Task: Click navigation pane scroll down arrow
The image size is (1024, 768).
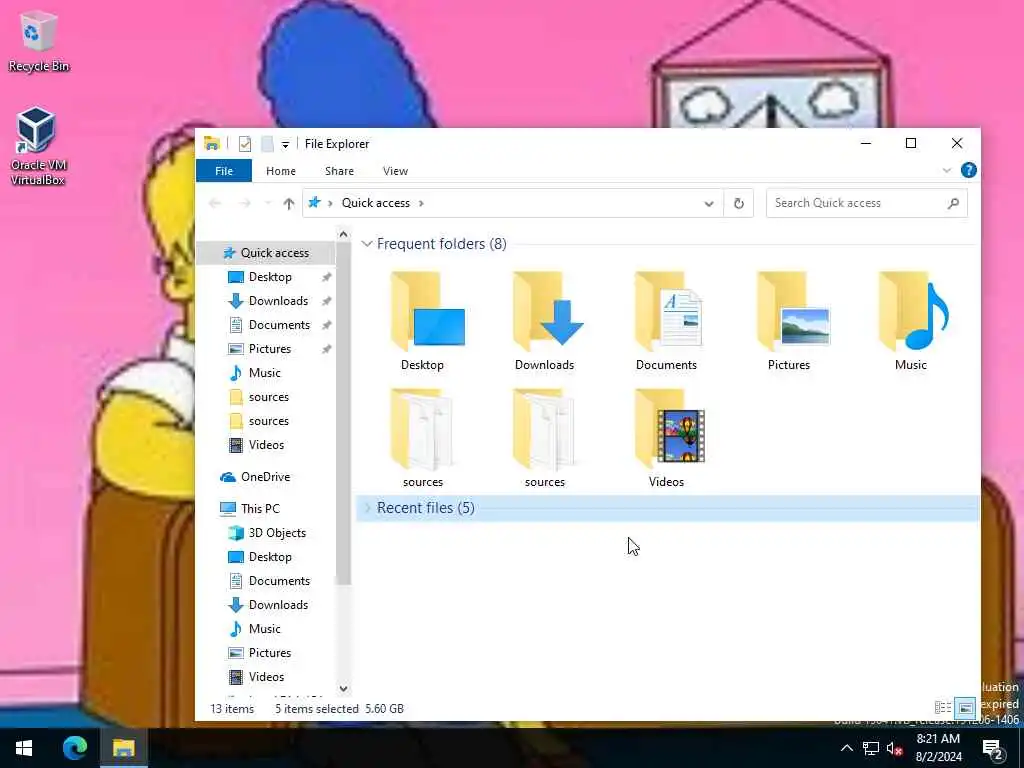Action: [344, 688]
